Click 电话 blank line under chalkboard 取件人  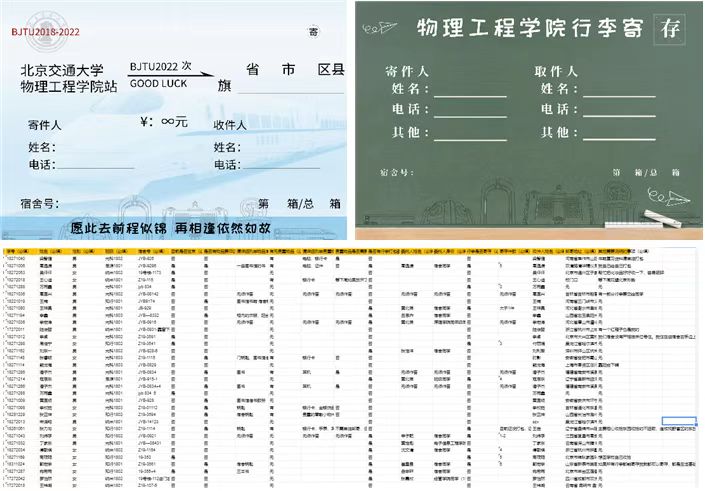click(x=619, y=116)
